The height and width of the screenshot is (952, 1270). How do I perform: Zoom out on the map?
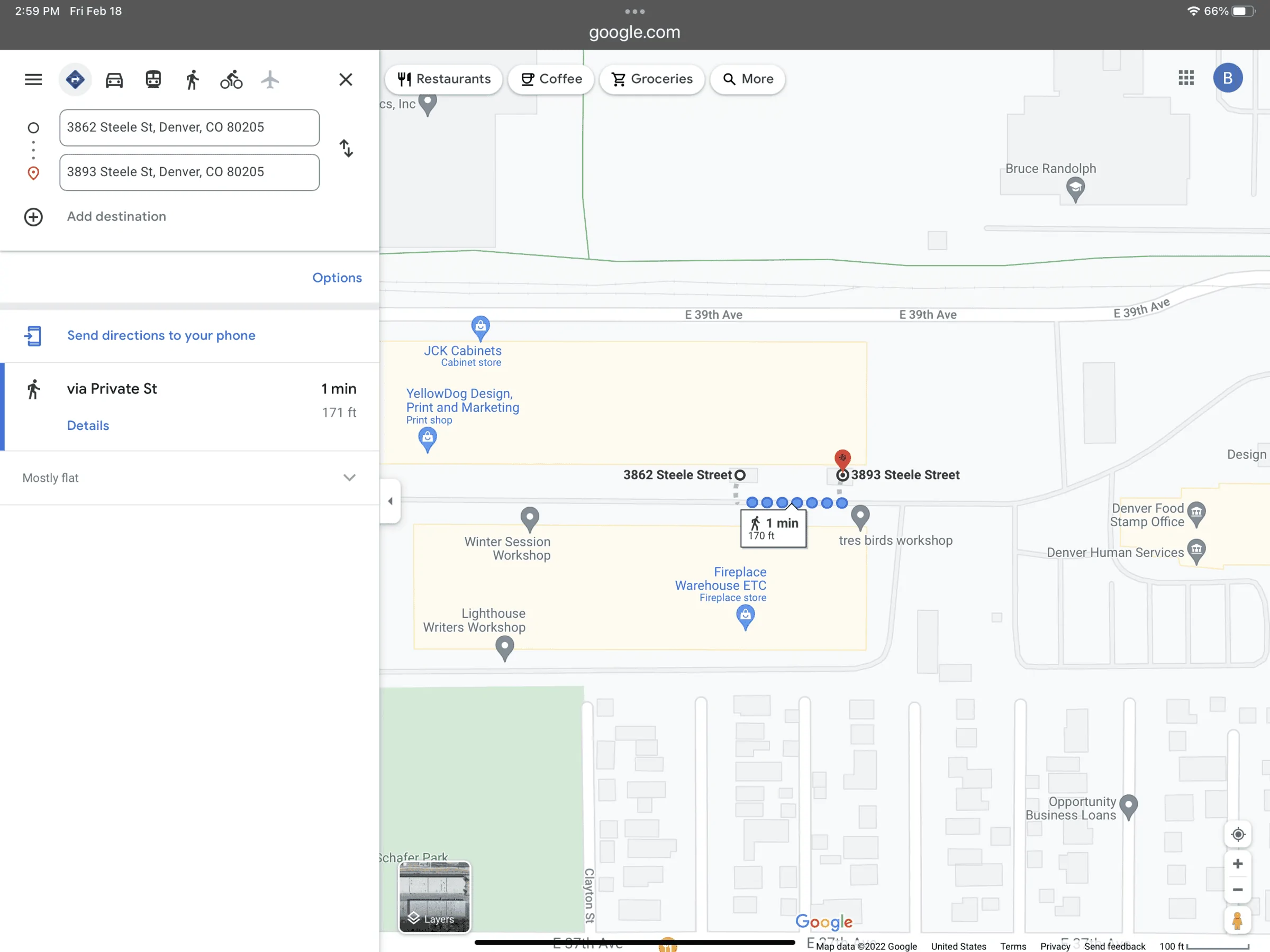(1238, 890)
